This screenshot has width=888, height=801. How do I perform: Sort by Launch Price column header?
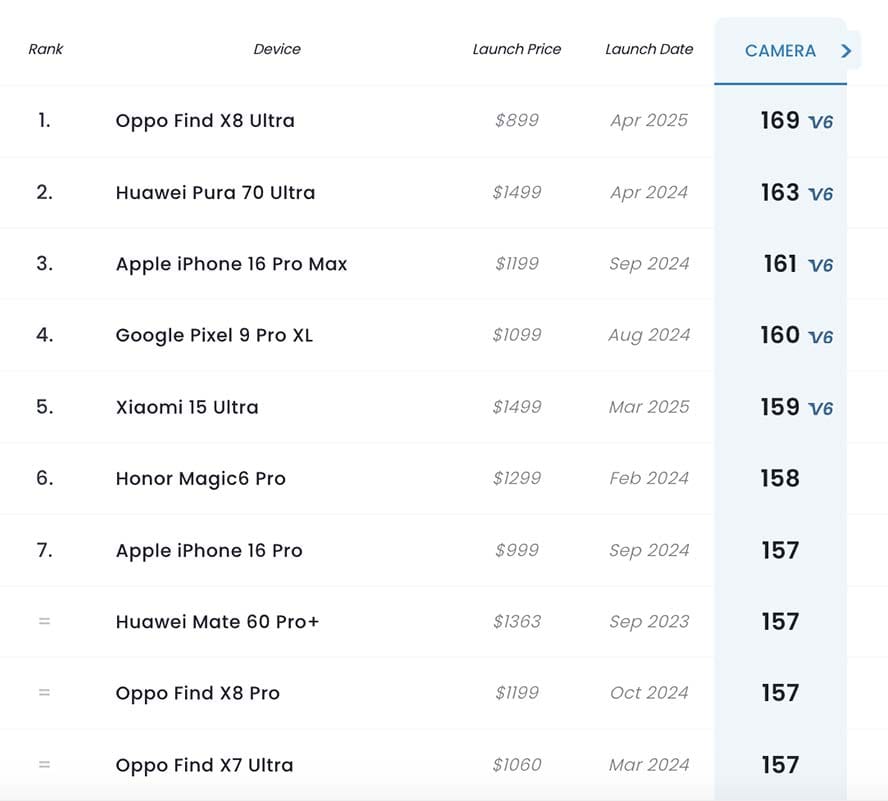(x=516, y=49)
